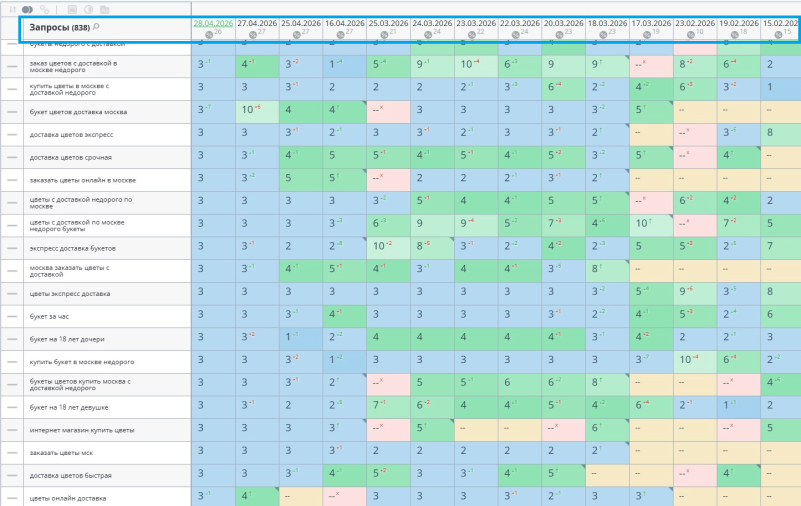
Task: Select query 'купить букет в москве недорого'
Action: tap(82, 362)
